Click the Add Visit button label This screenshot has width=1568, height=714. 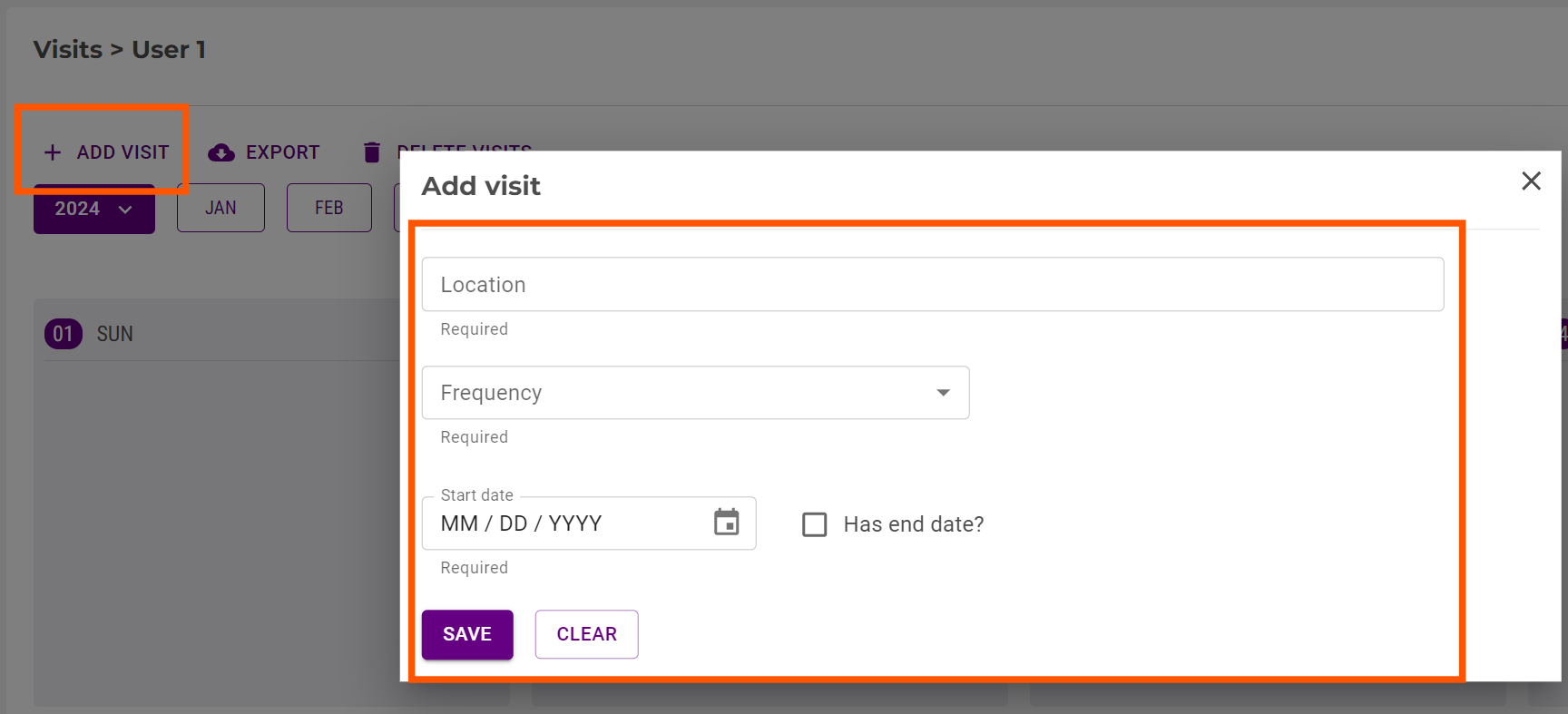click(122, 152)
